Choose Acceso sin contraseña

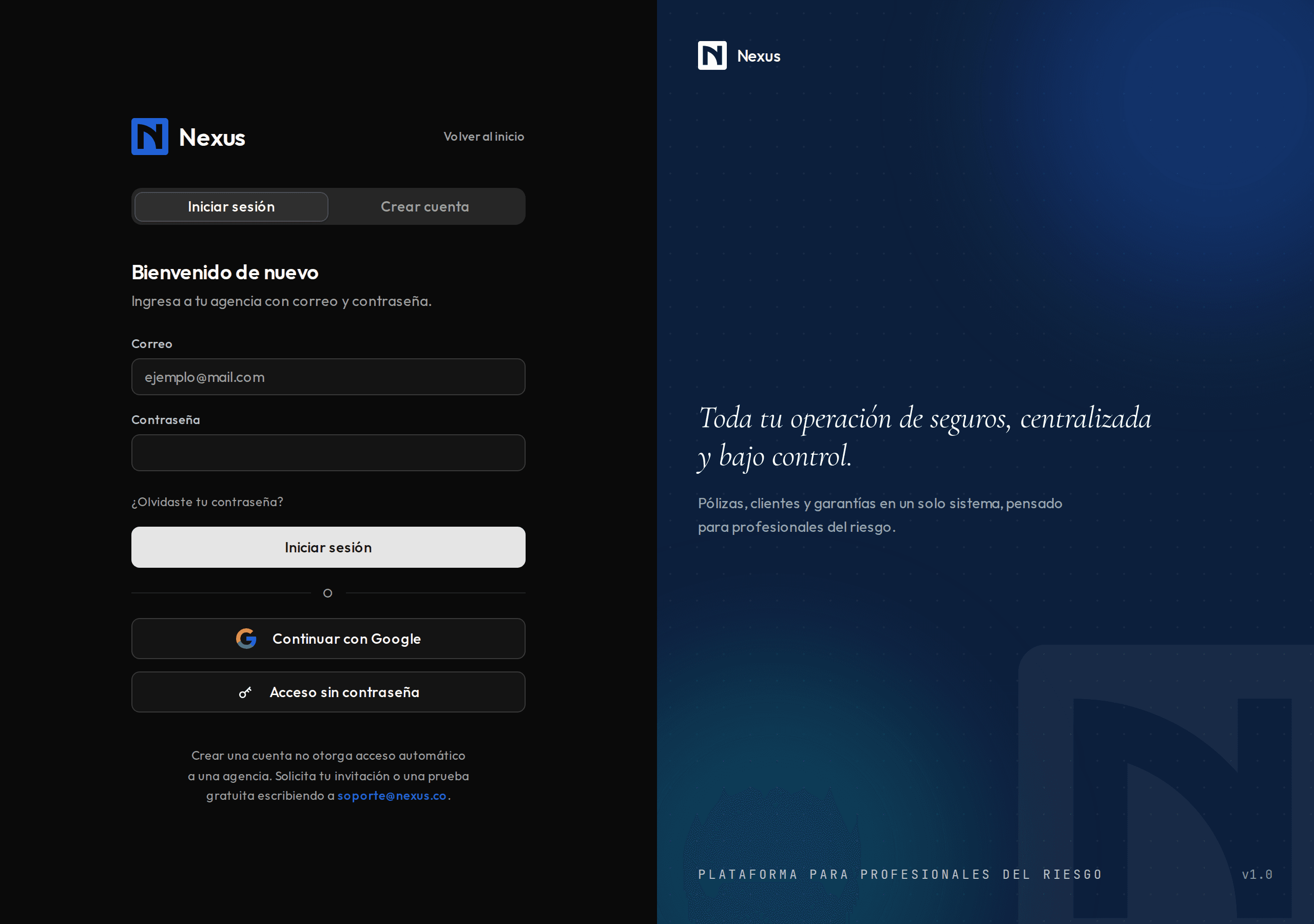click(x=328, y=692)
